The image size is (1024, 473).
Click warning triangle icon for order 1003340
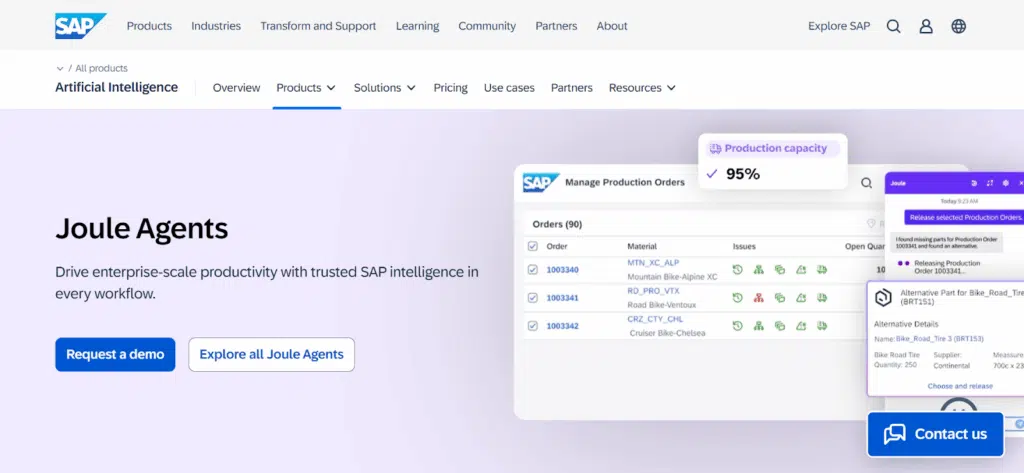tap(801, 269)
